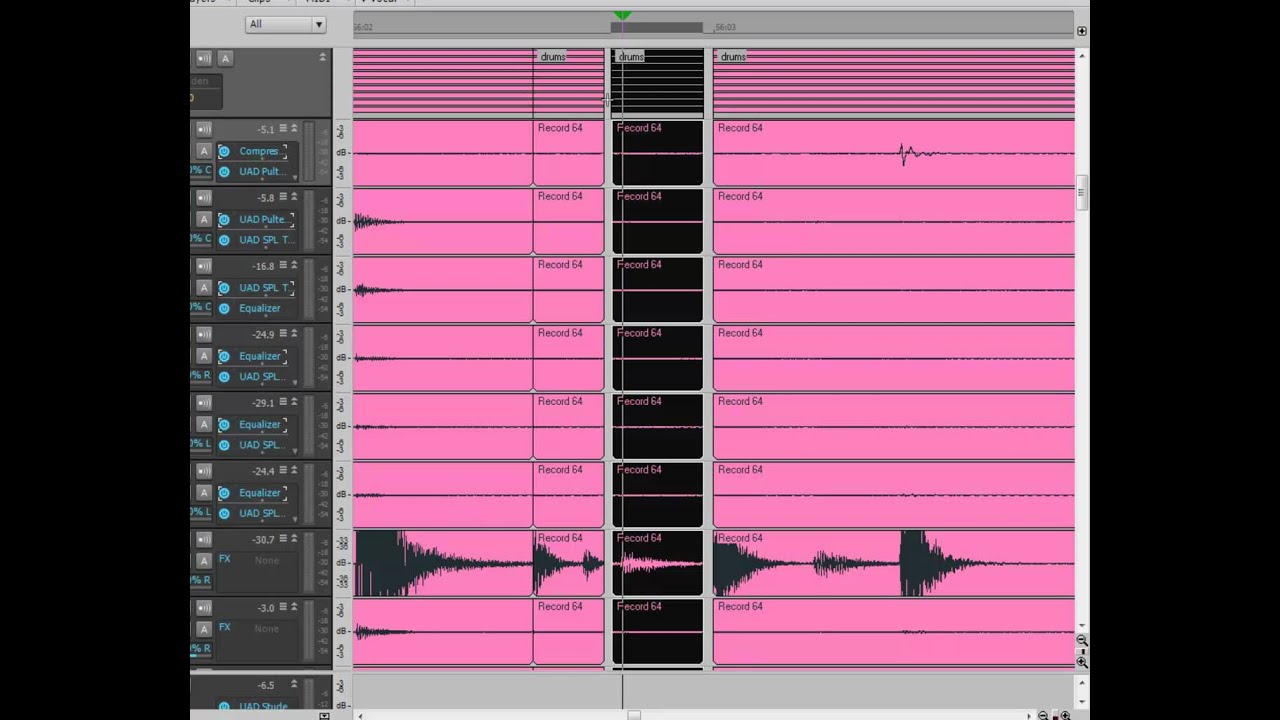1280x720 pixels.
Task: Click the vertical zoom out magnifier
Action: click(x=1082, y=640)
